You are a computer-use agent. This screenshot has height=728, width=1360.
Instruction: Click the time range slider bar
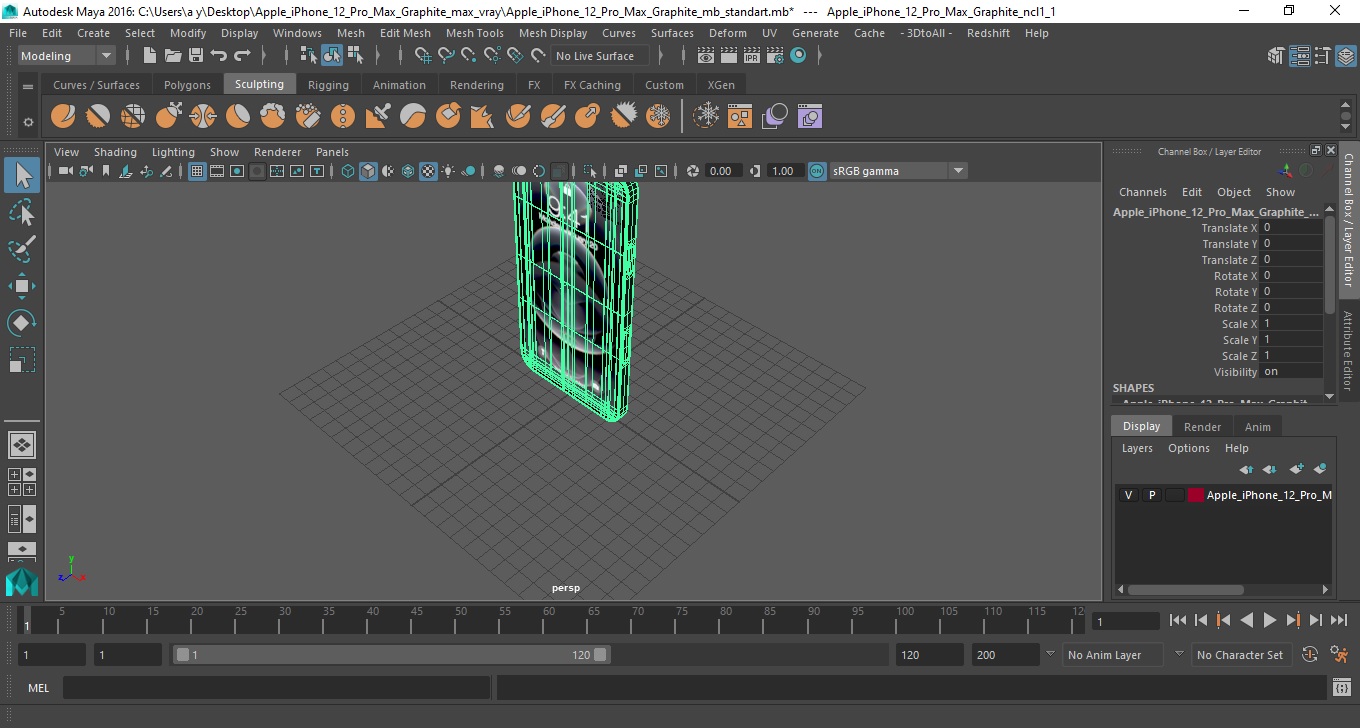coord(391,655)
